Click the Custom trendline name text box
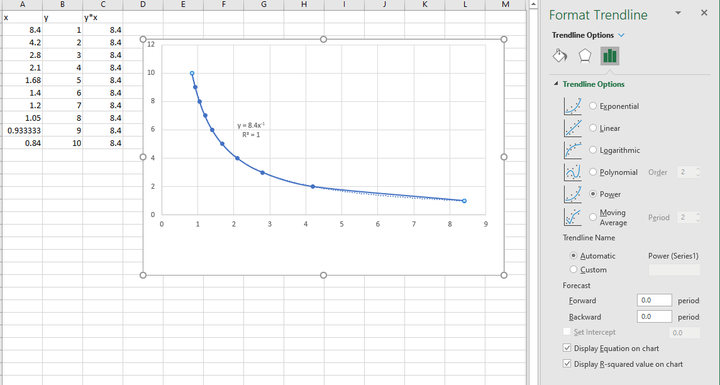Image resolution: width=720 pixels, height=385 pixels. (674, 270)
